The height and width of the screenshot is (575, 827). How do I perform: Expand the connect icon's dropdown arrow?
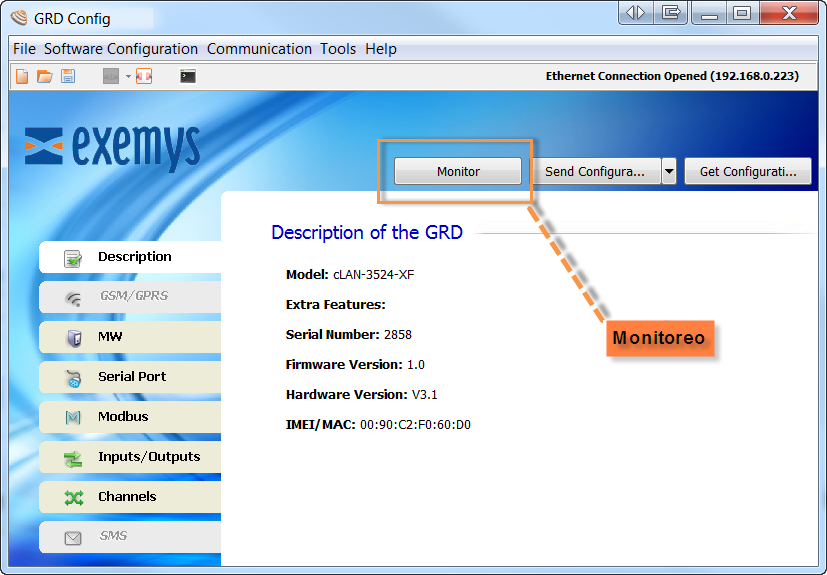point(128,77)
